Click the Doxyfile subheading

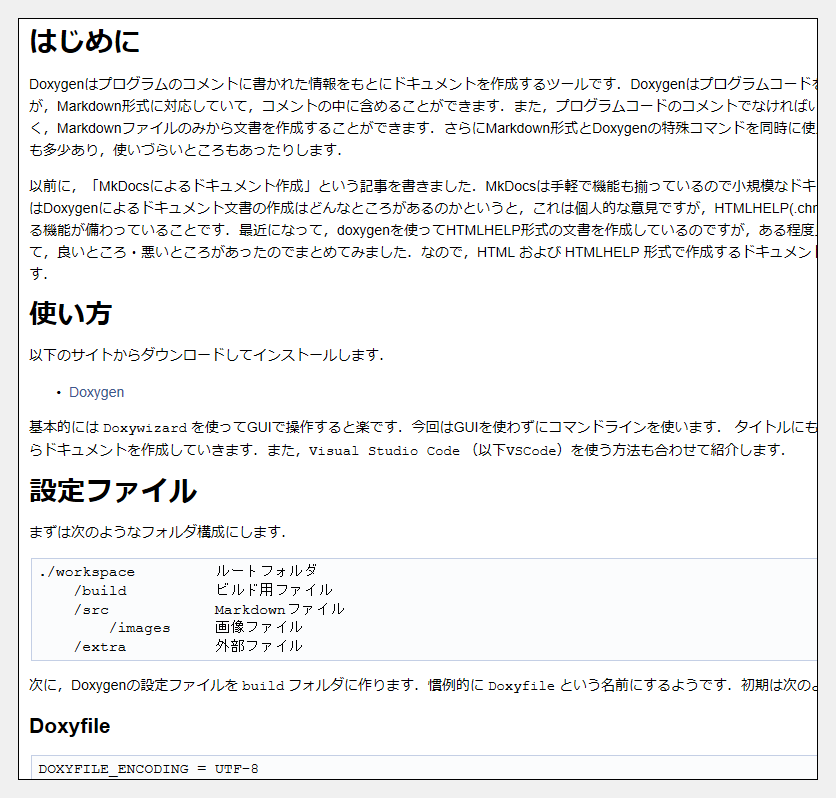click(x=70, y=726)
